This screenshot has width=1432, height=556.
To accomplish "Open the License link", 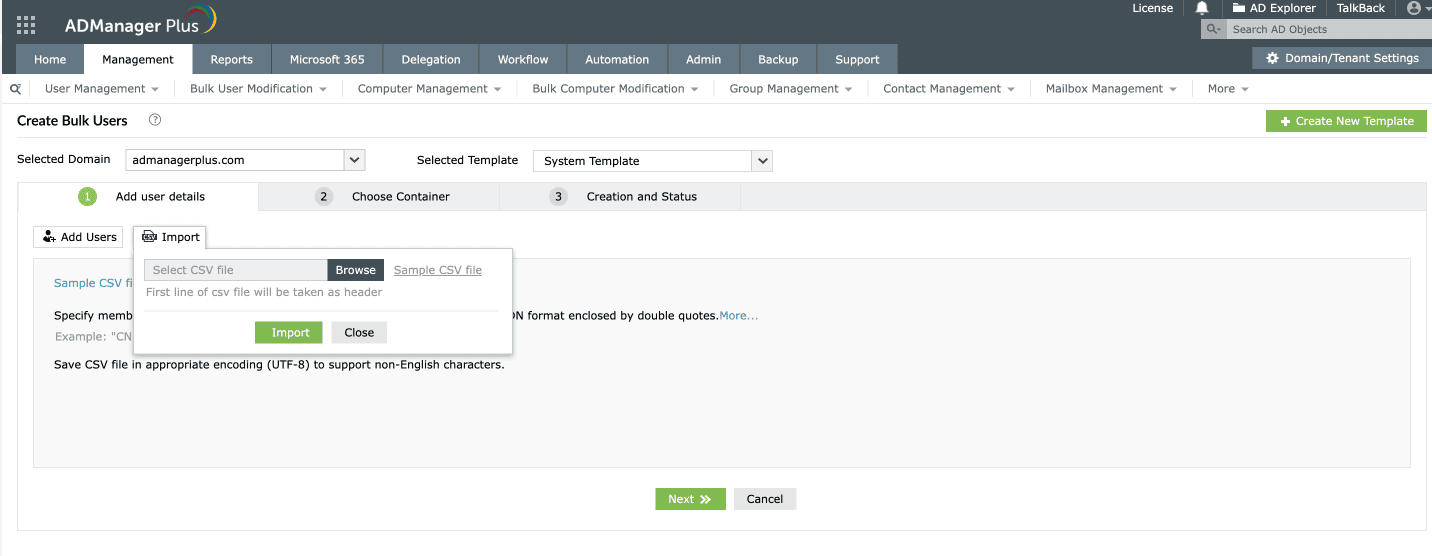I will pos(1152,8).
